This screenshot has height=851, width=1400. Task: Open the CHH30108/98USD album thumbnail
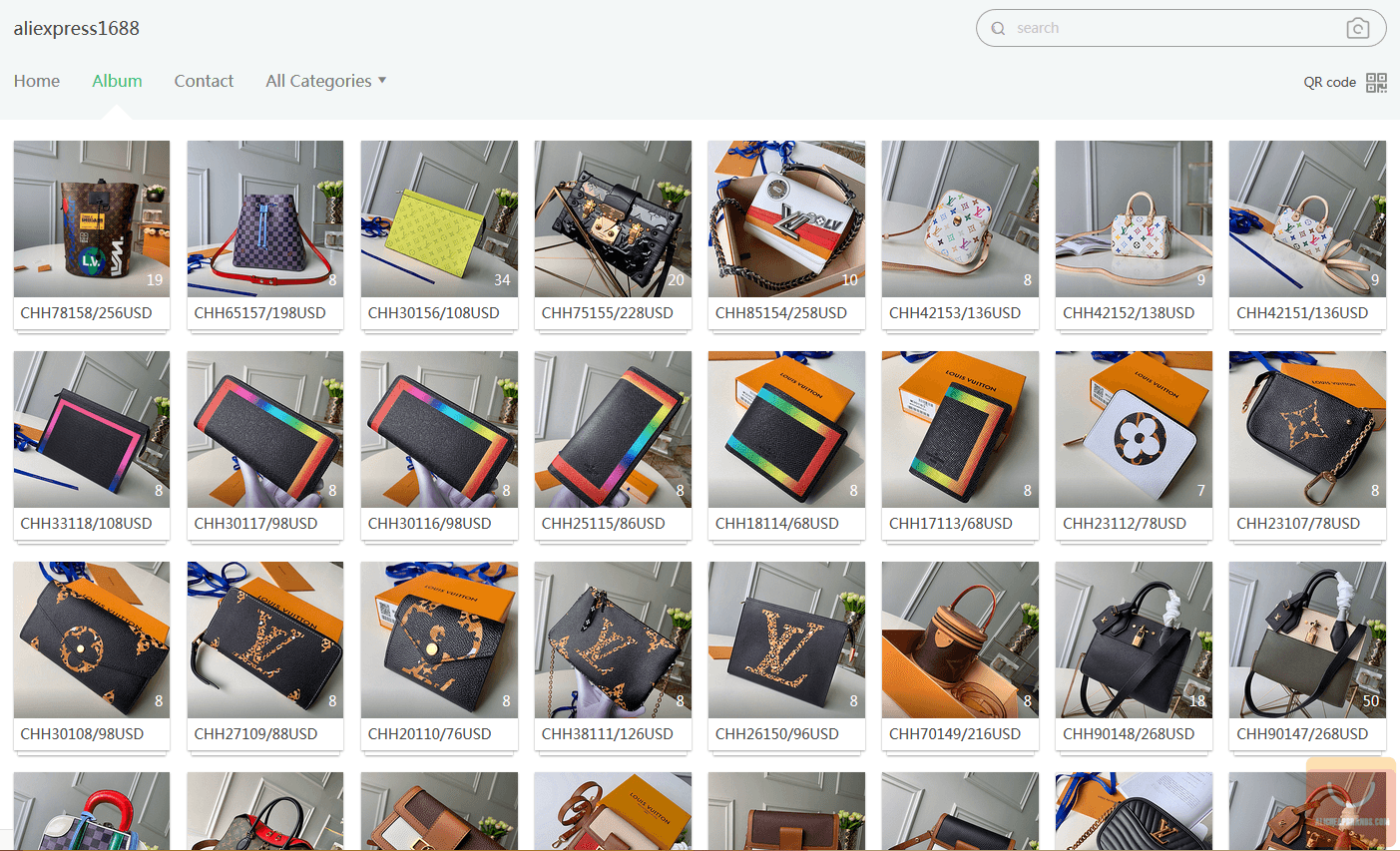click(92, 639)
